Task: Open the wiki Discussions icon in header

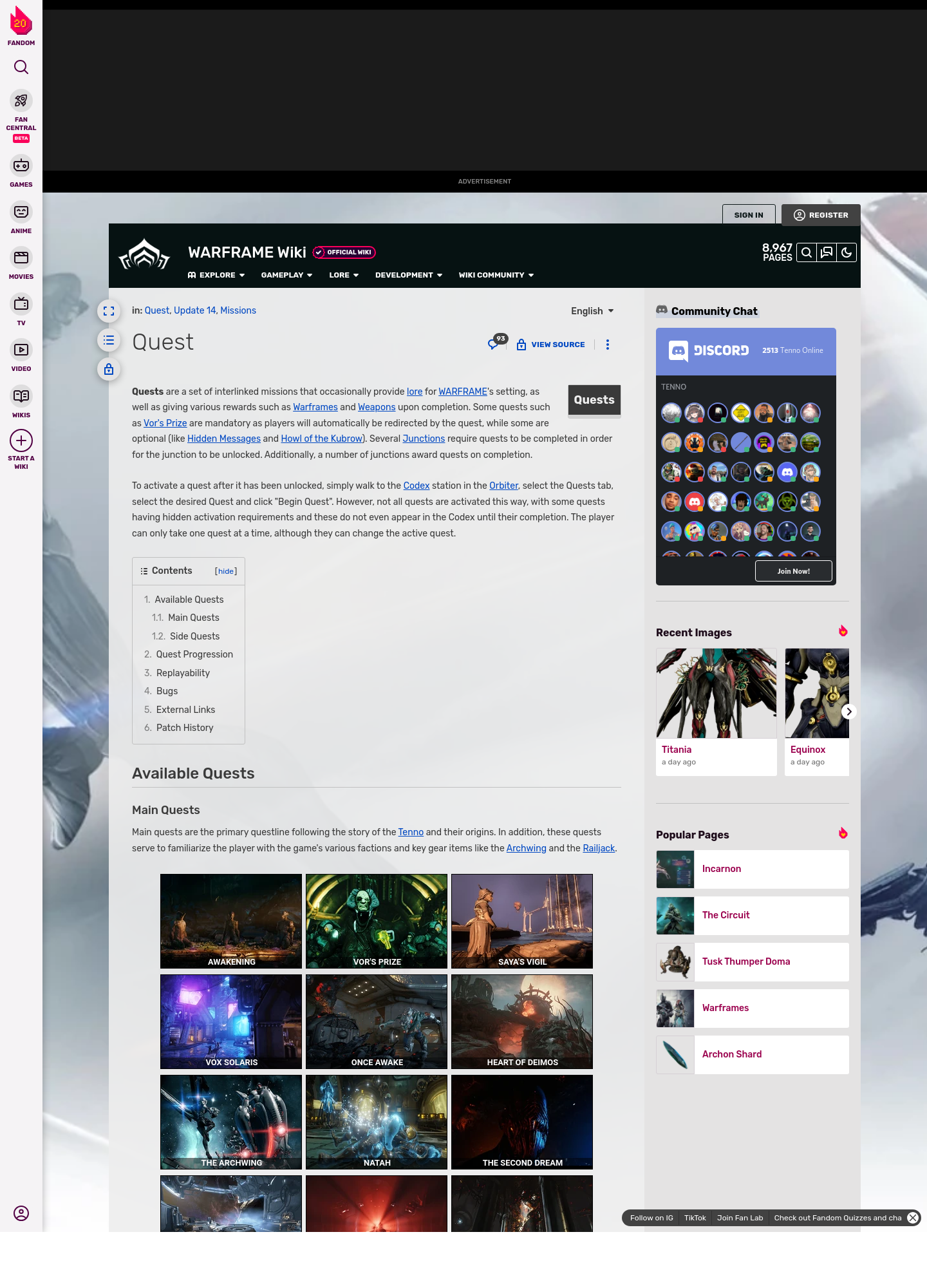Action: 827,252
